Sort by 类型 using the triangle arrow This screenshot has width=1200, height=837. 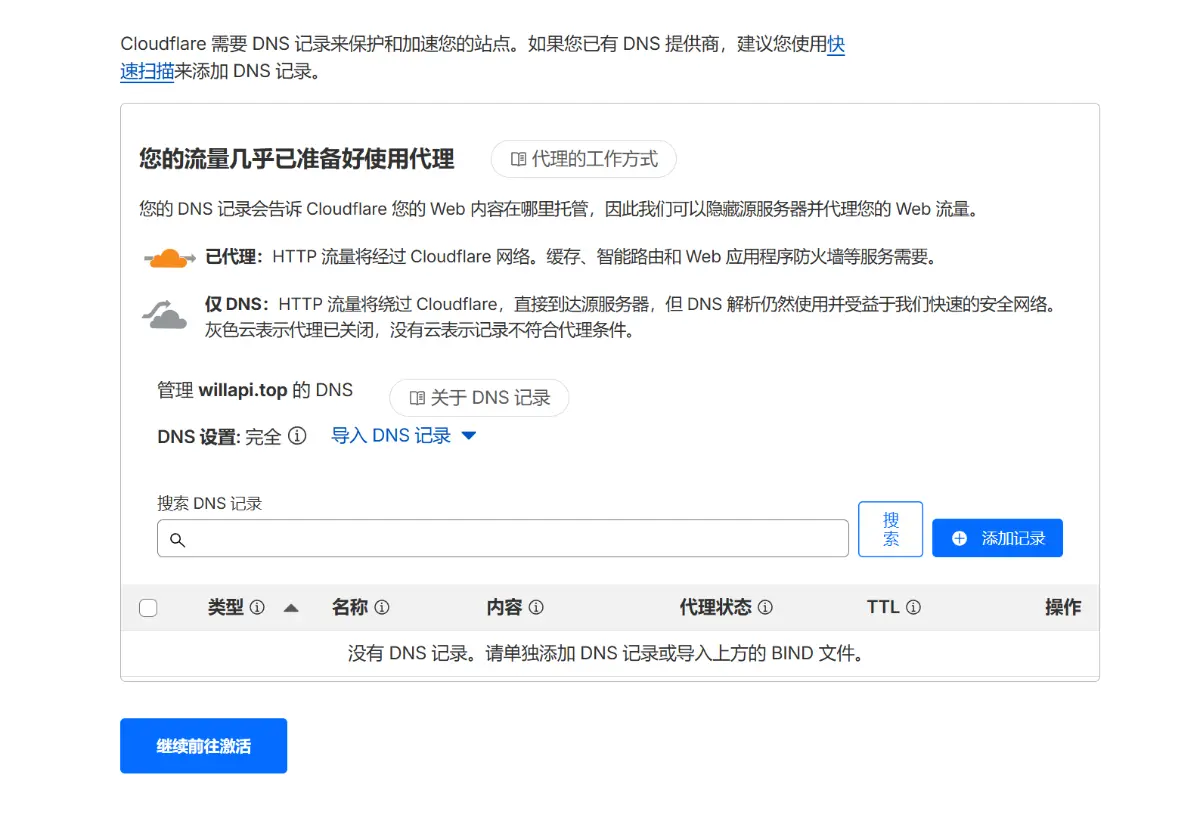(291, 608)
